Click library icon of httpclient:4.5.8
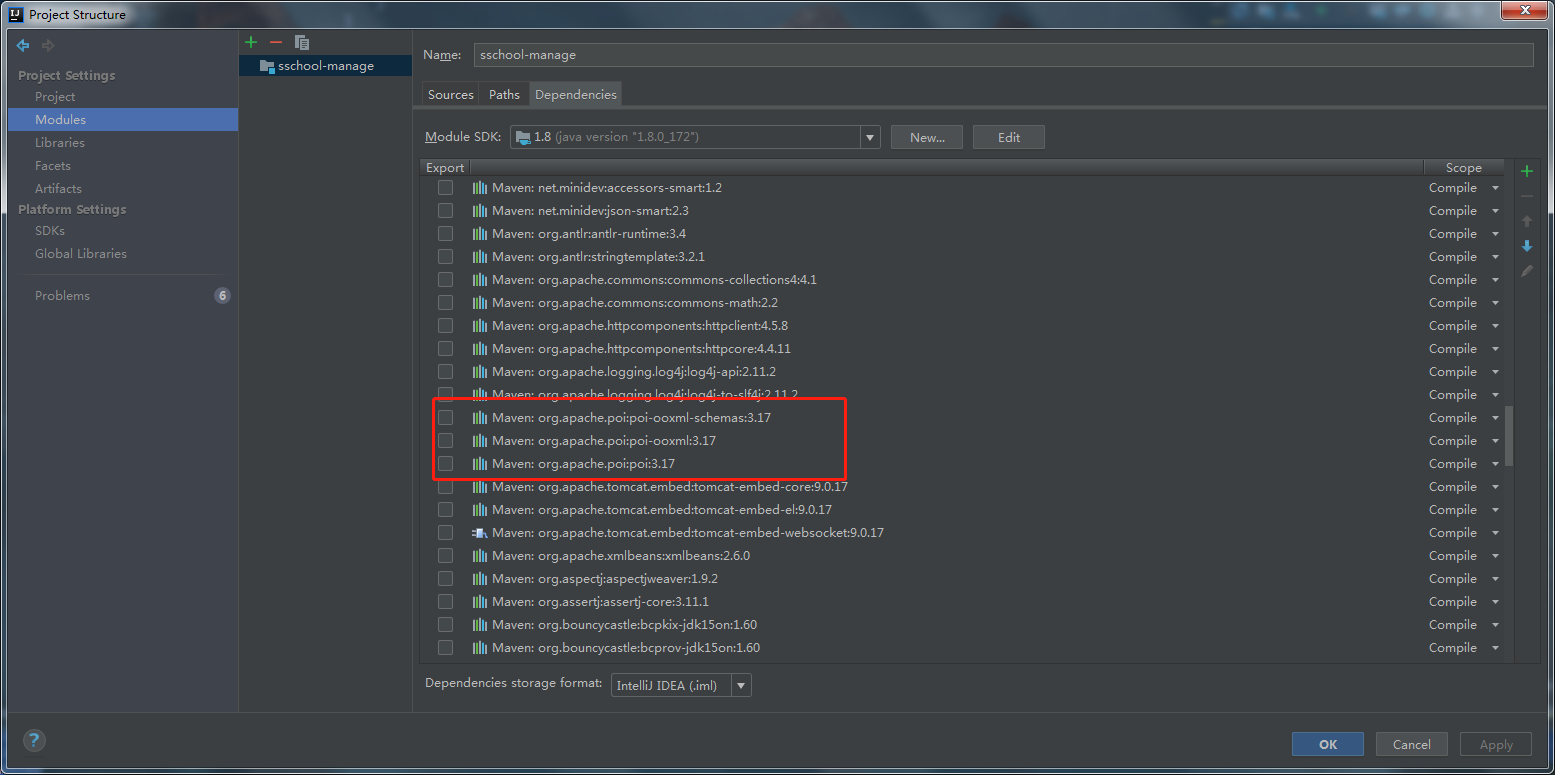Viewport: 1555px width, 775px height. pos(480,326)
